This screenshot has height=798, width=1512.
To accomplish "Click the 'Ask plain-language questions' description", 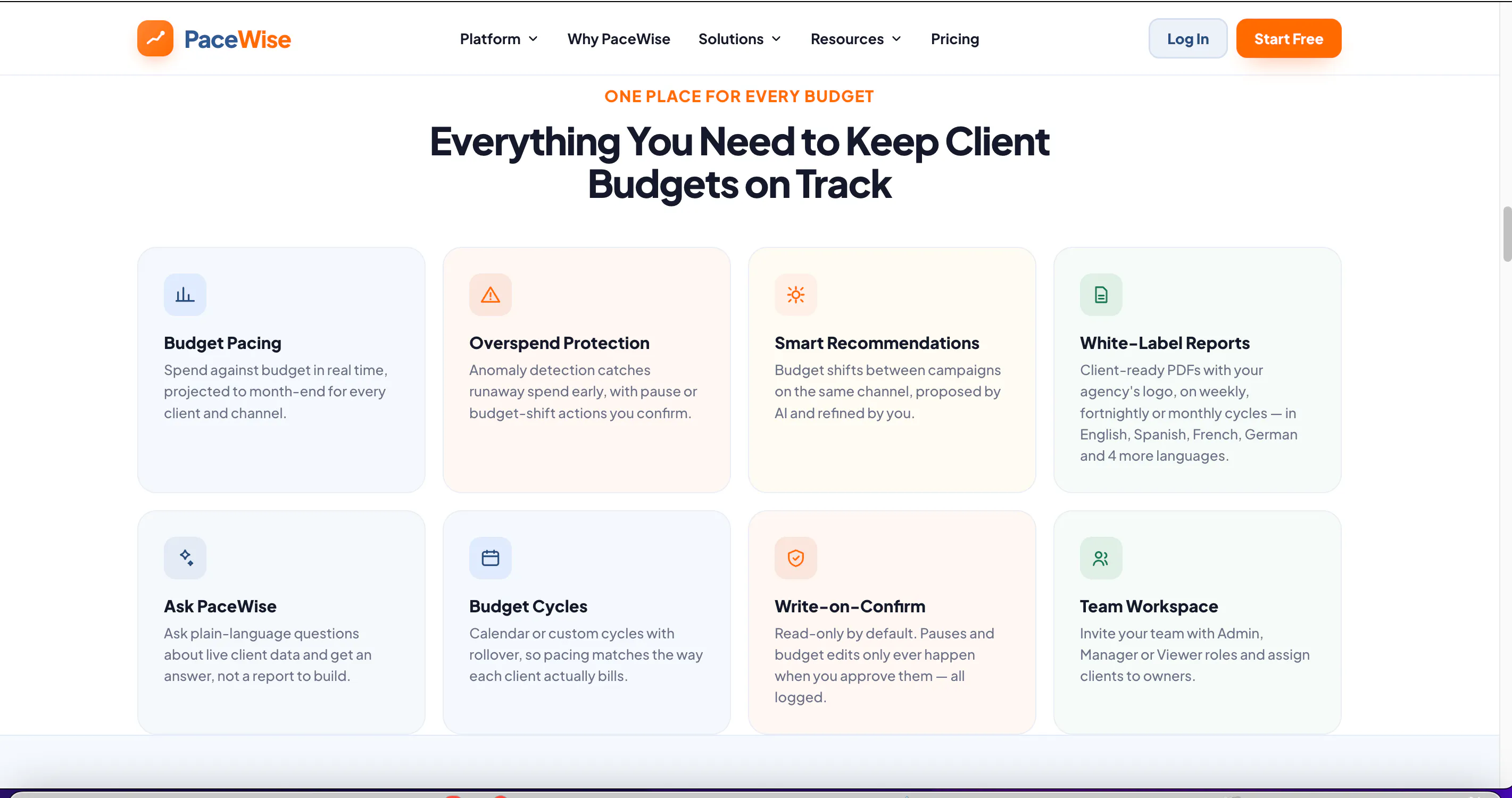I will [268, 654].
